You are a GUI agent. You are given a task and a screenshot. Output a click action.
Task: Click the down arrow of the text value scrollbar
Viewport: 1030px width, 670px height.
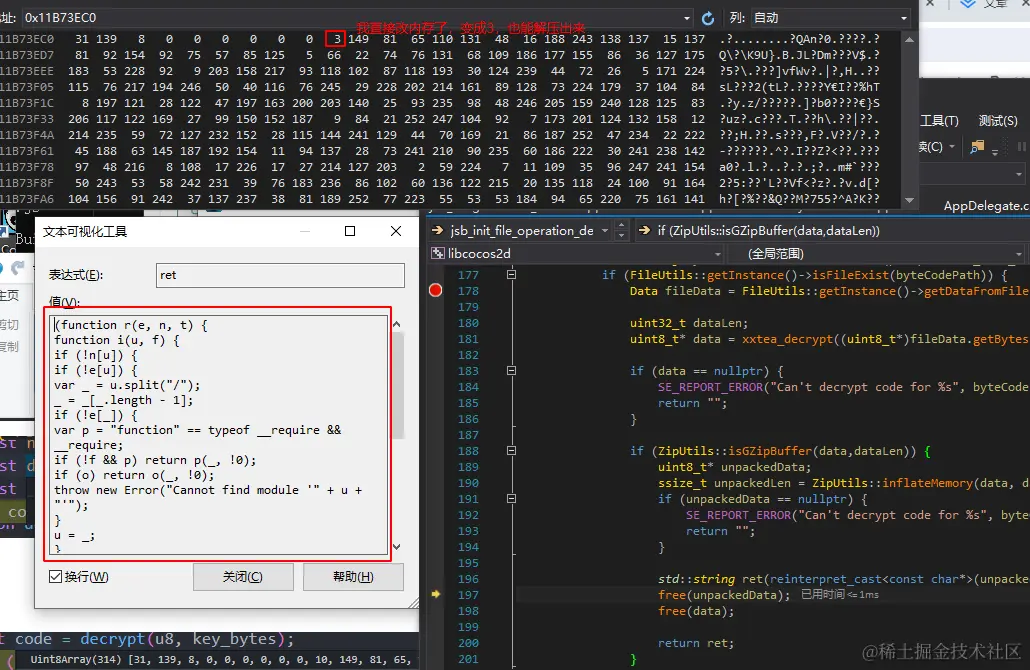coord(397,547)
